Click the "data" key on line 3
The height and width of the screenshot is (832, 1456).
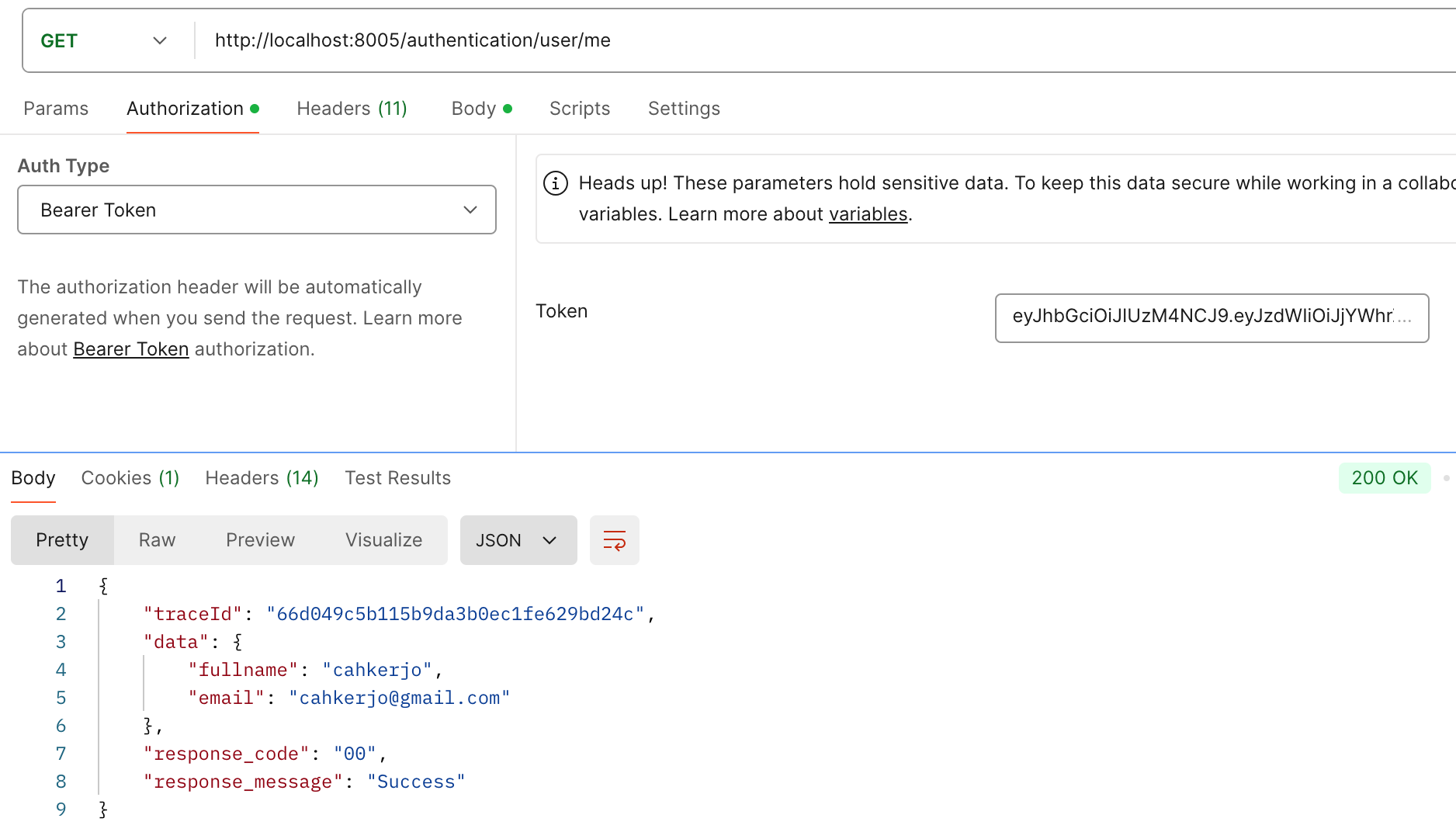coord(176,642)
